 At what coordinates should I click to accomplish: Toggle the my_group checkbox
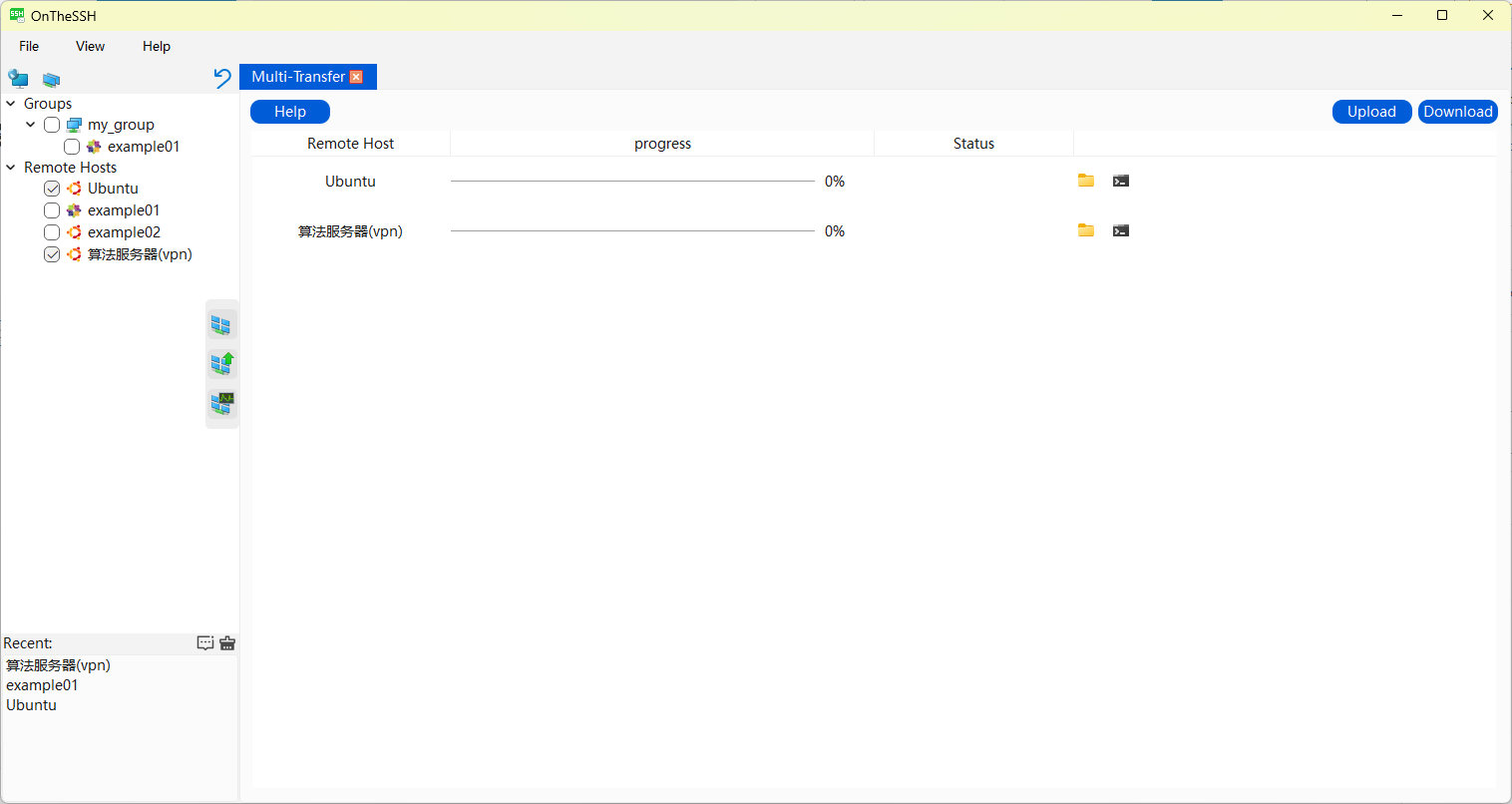(52, 125)
